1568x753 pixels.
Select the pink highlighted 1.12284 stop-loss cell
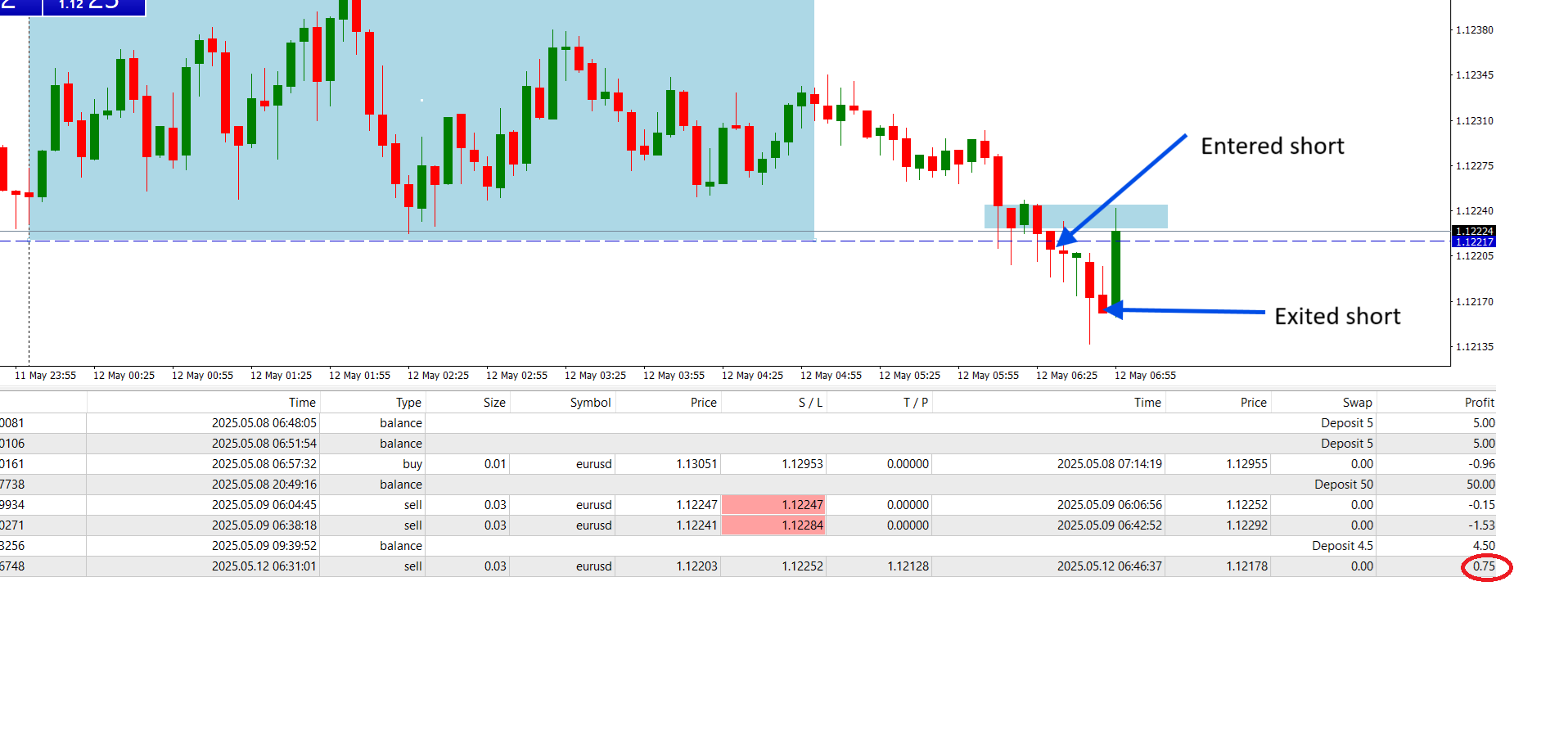(773, 525)
